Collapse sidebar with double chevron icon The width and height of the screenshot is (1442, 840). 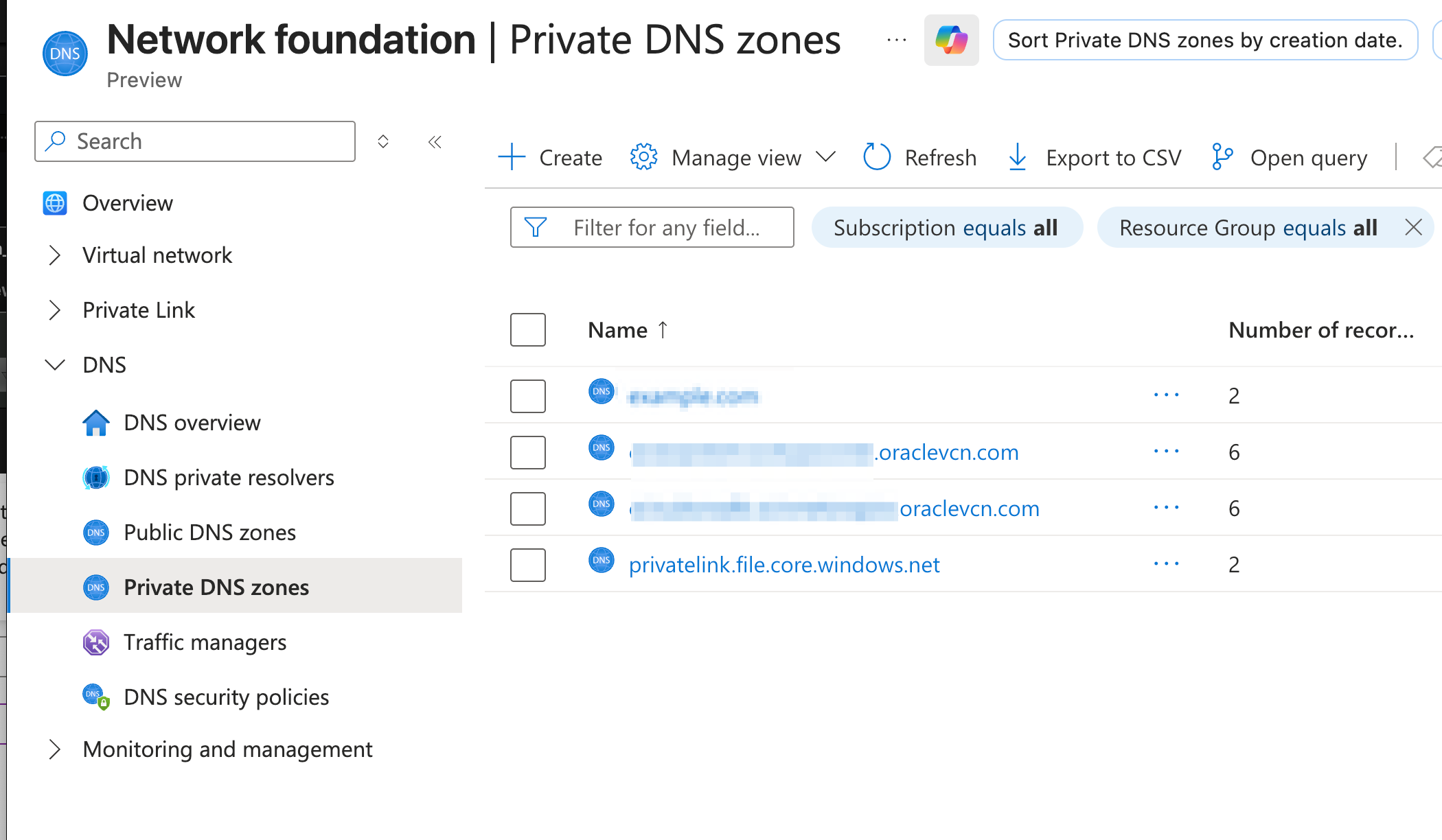point(435,142)
